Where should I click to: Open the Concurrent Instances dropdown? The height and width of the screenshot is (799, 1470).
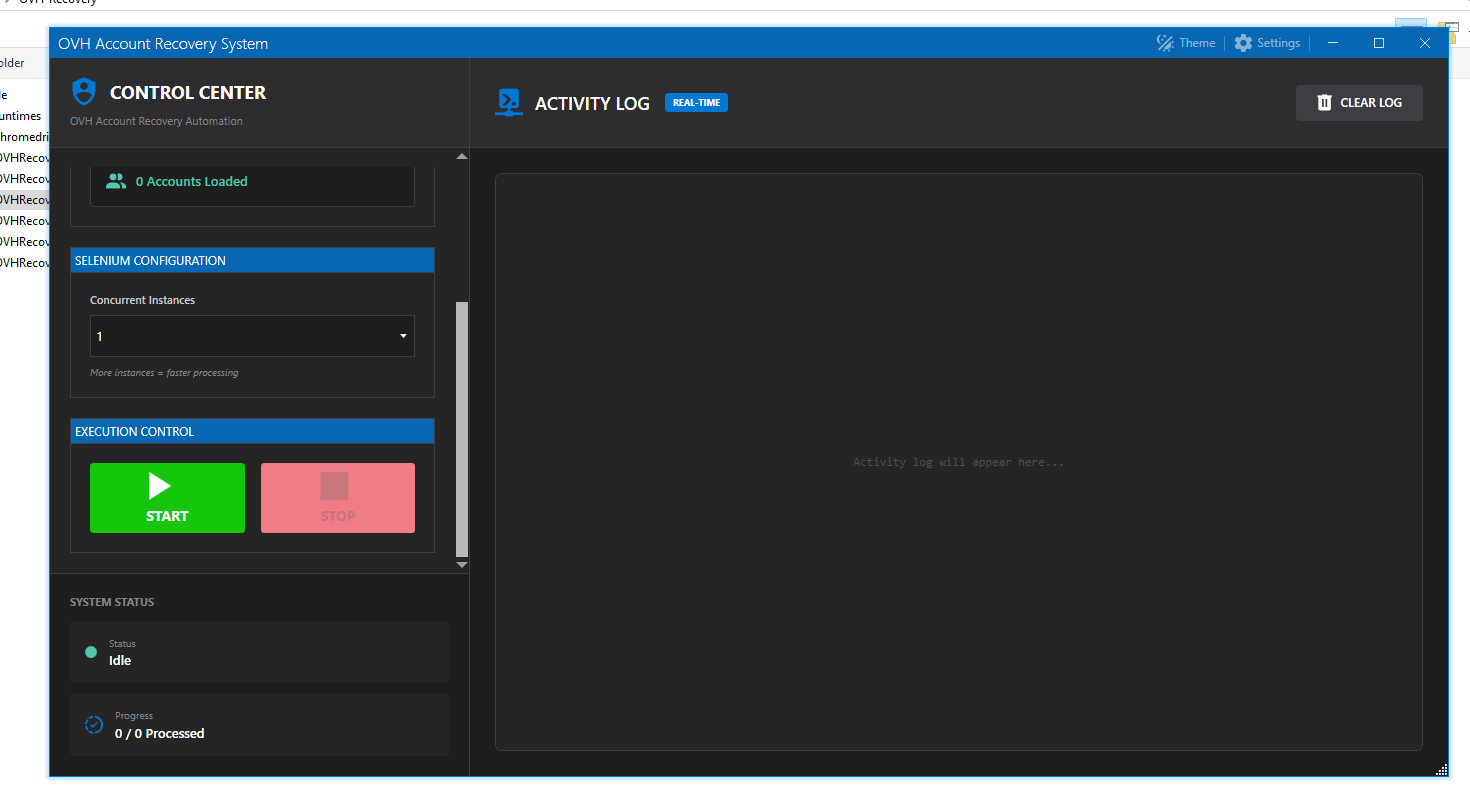[252, 337]
